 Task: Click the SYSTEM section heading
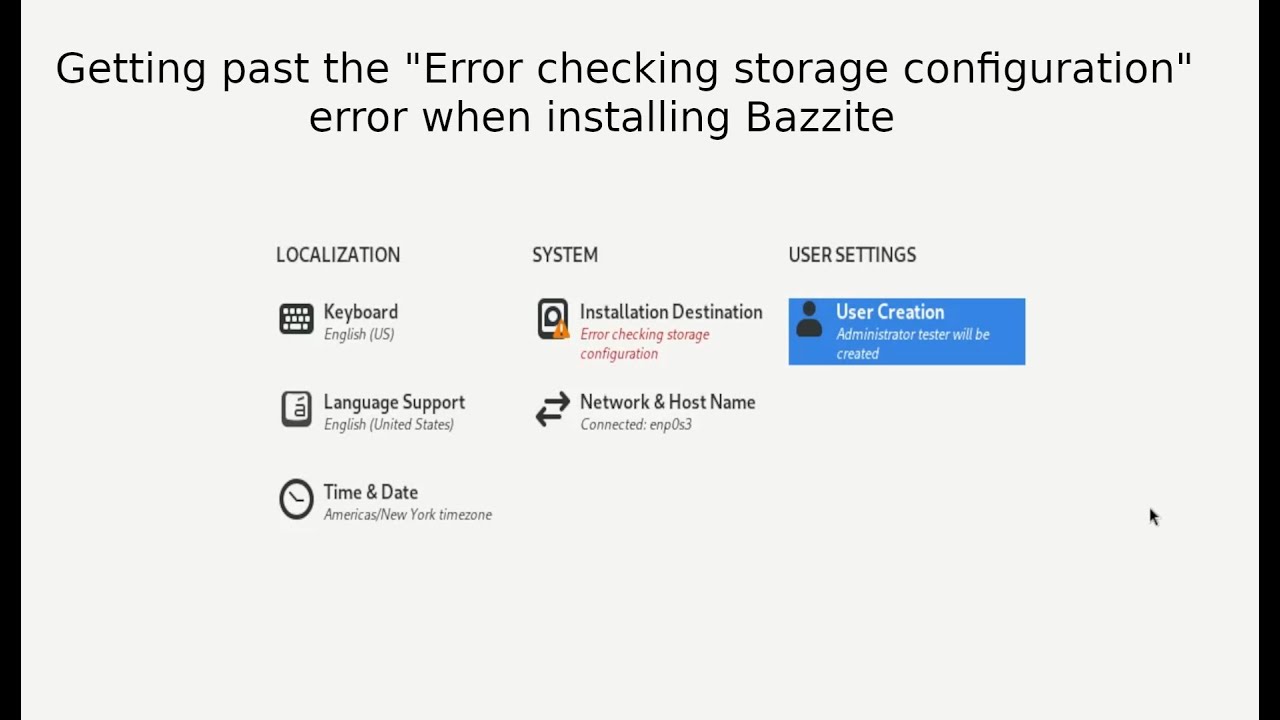[564, 255]
